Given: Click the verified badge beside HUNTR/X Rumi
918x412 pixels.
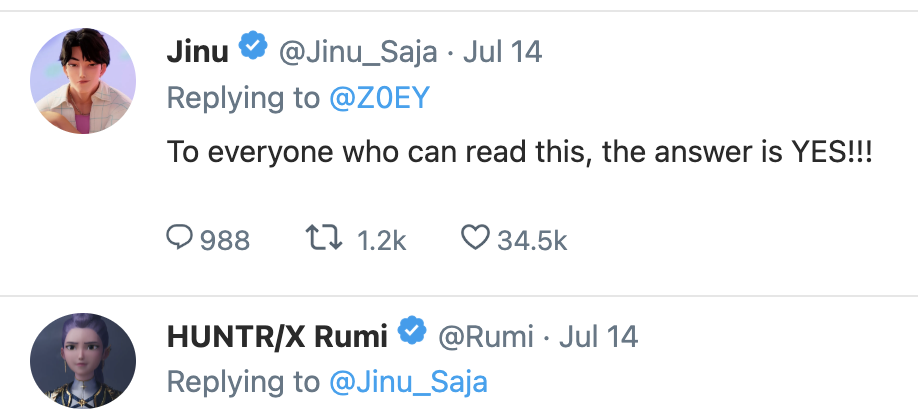Looking at the screenshot, I should [x=413, y=333].
